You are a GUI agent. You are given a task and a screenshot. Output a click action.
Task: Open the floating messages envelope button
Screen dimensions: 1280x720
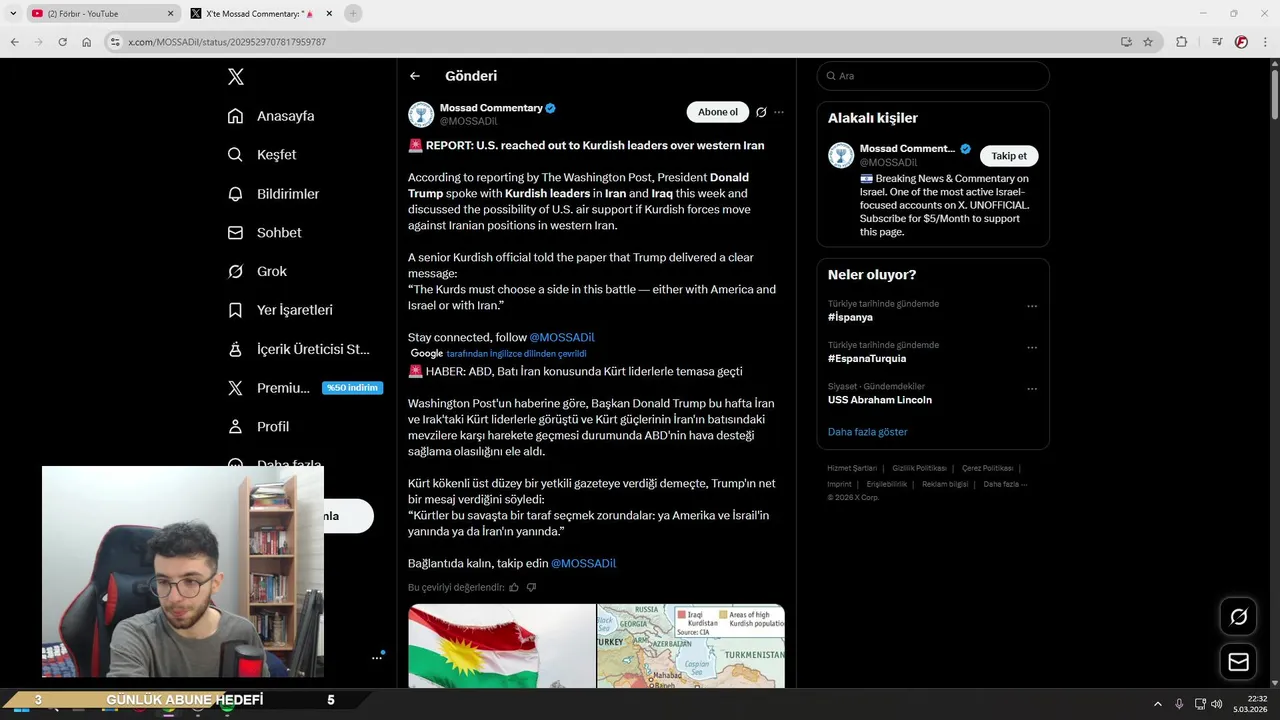tap(1238, 662)
